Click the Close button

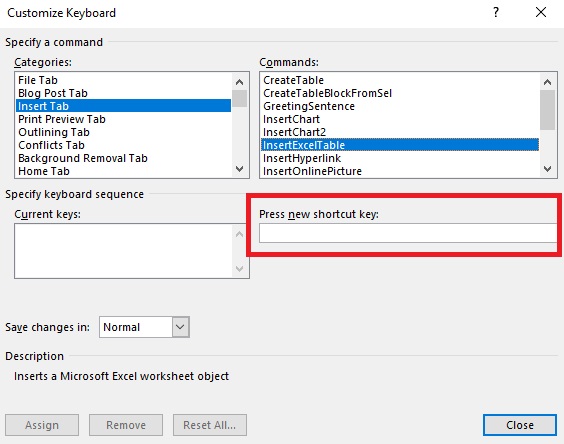click(x=520, y=425)
